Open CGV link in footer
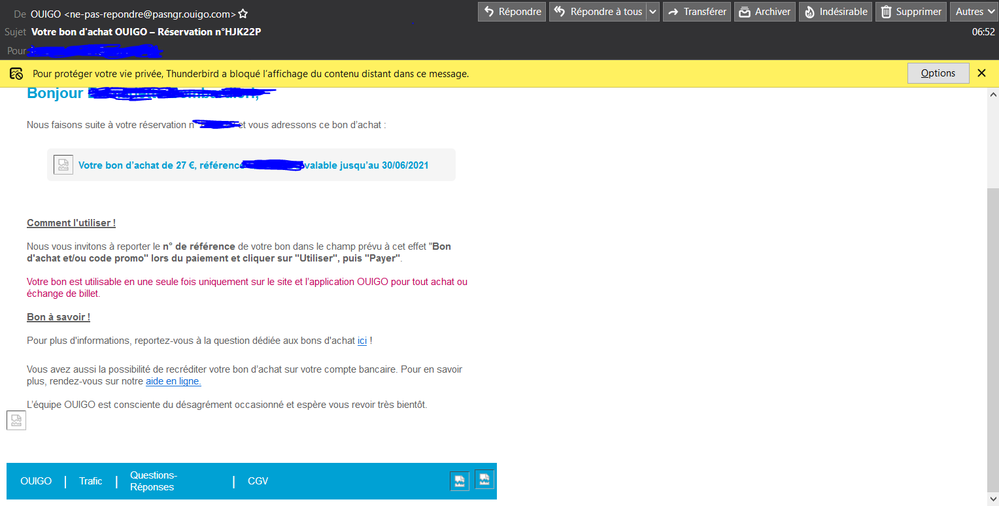 (258, 481)
